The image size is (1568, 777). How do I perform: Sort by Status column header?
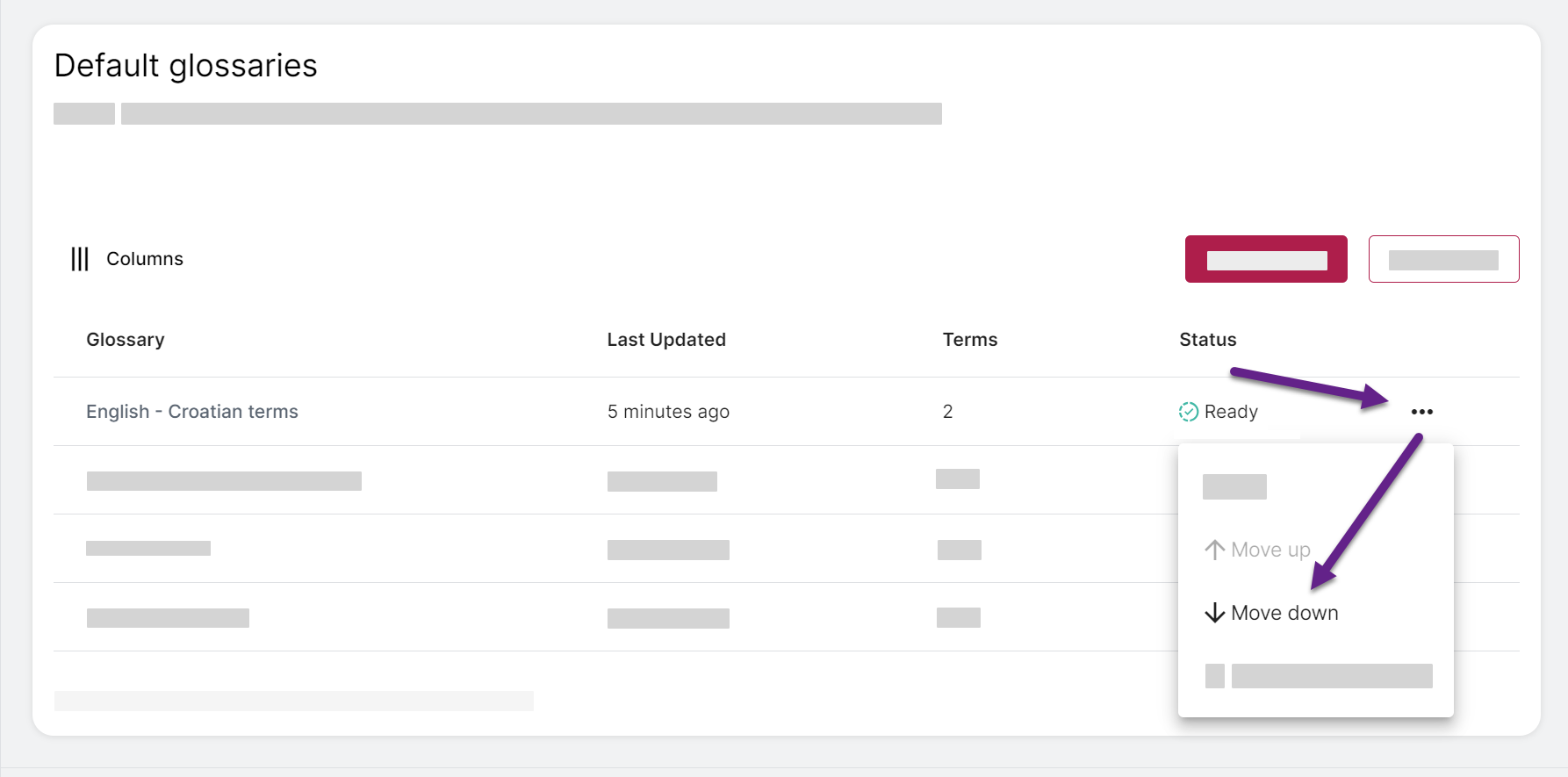coord(1208,340)
